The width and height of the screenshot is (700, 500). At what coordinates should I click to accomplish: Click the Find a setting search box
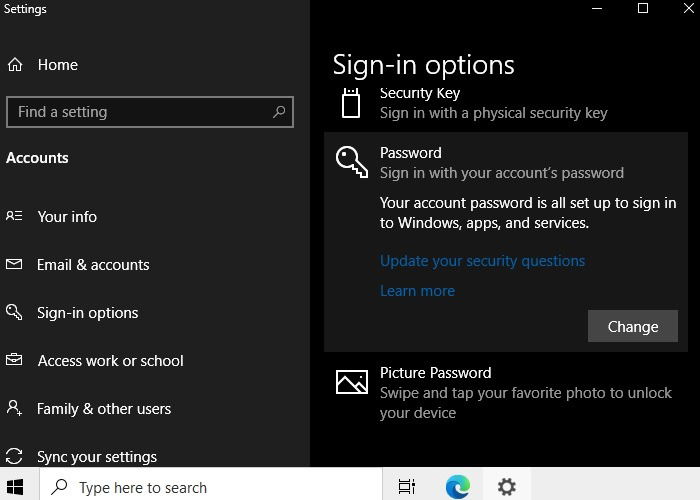click(x=150, y=112)
